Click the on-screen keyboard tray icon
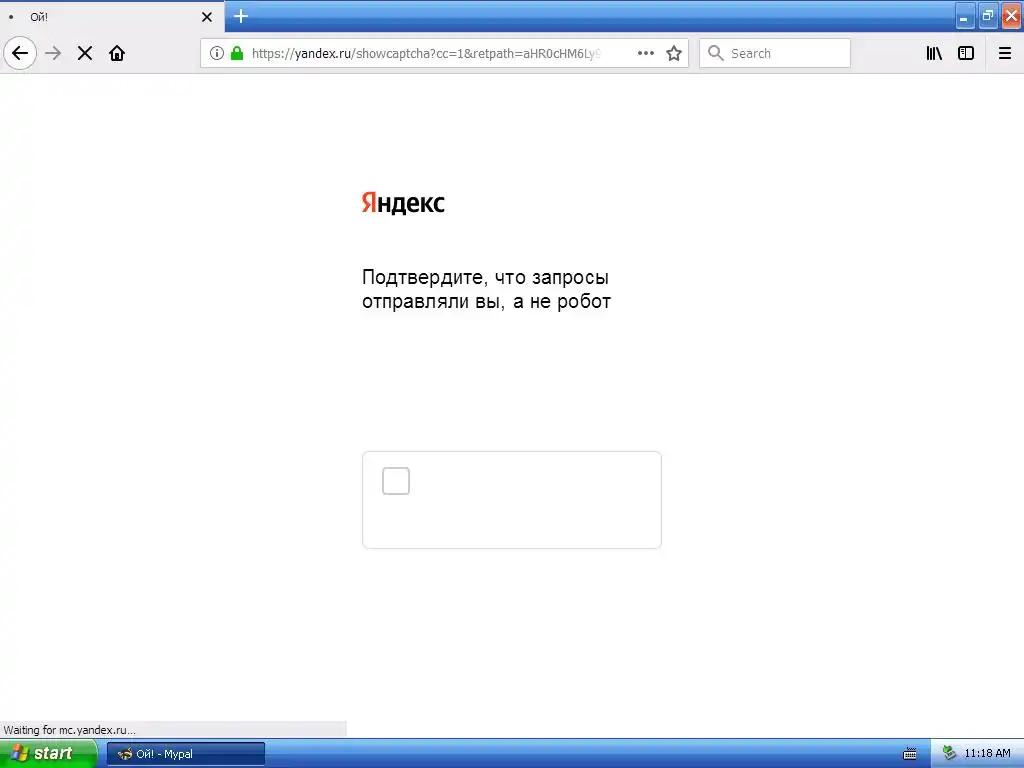The image size is (1024, 768). (x=910, y=754)
